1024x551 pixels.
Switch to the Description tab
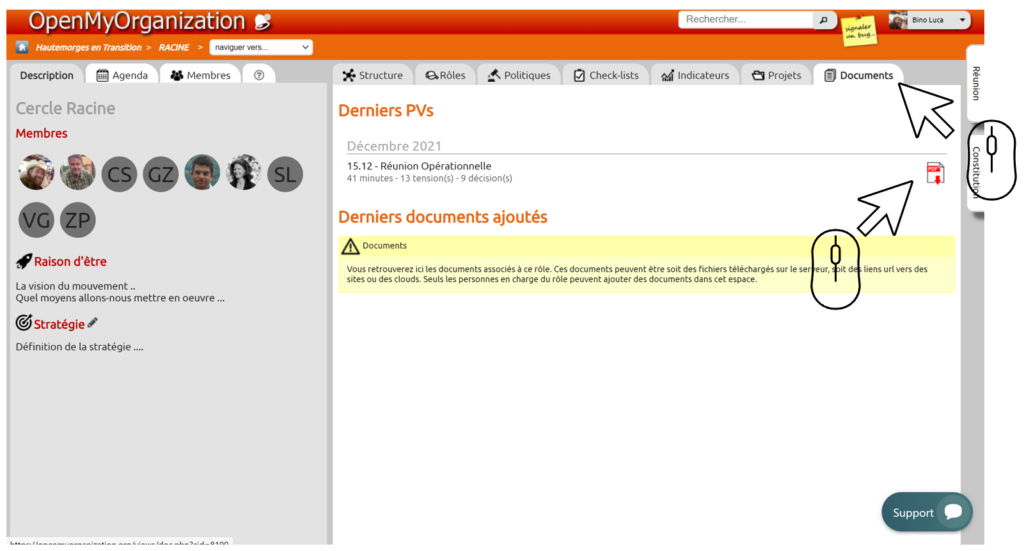click(x=46, y=75)
